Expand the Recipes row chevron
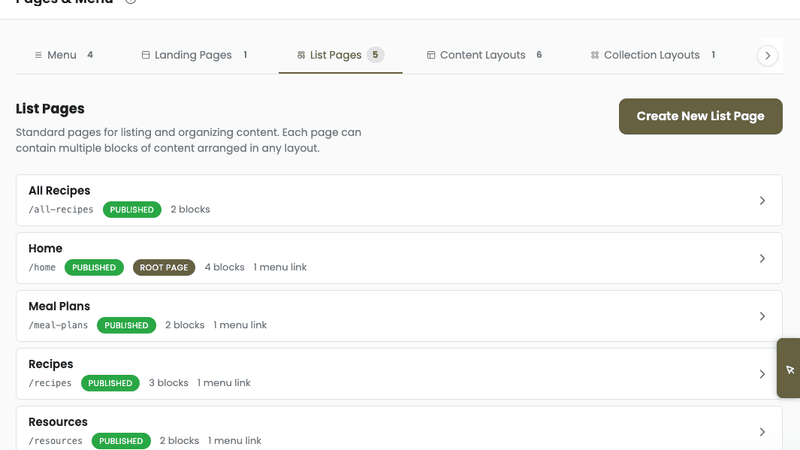 pos(762,374)
